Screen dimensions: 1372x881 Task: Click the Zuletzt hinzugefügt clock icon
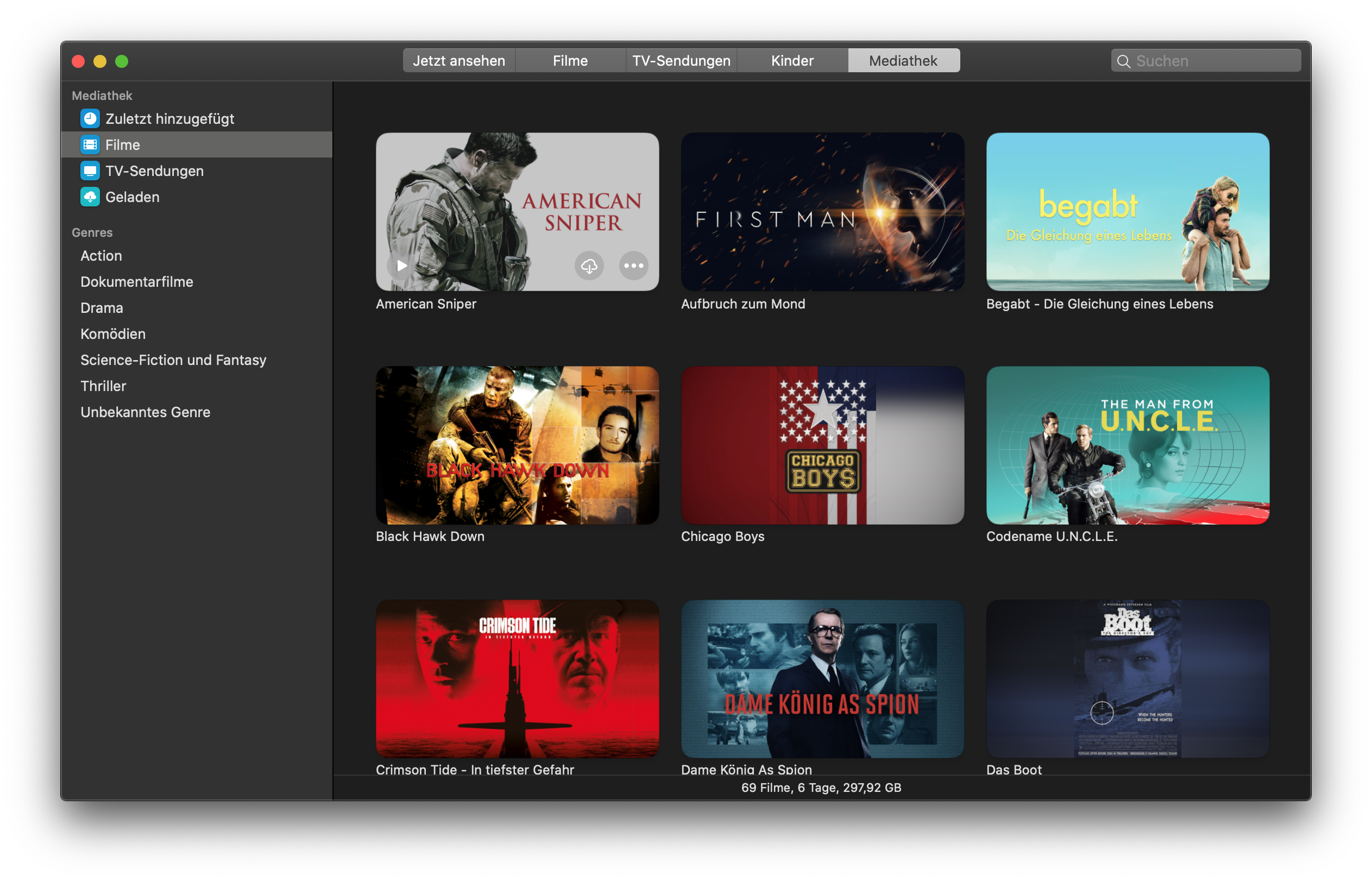(x=90, y=118)
